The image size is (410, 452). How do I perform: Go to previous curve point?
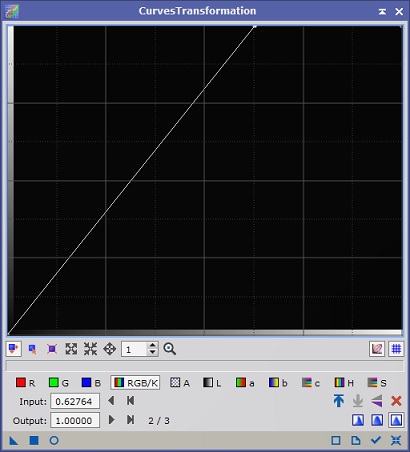pyautogui.click(x=111, y=401)
